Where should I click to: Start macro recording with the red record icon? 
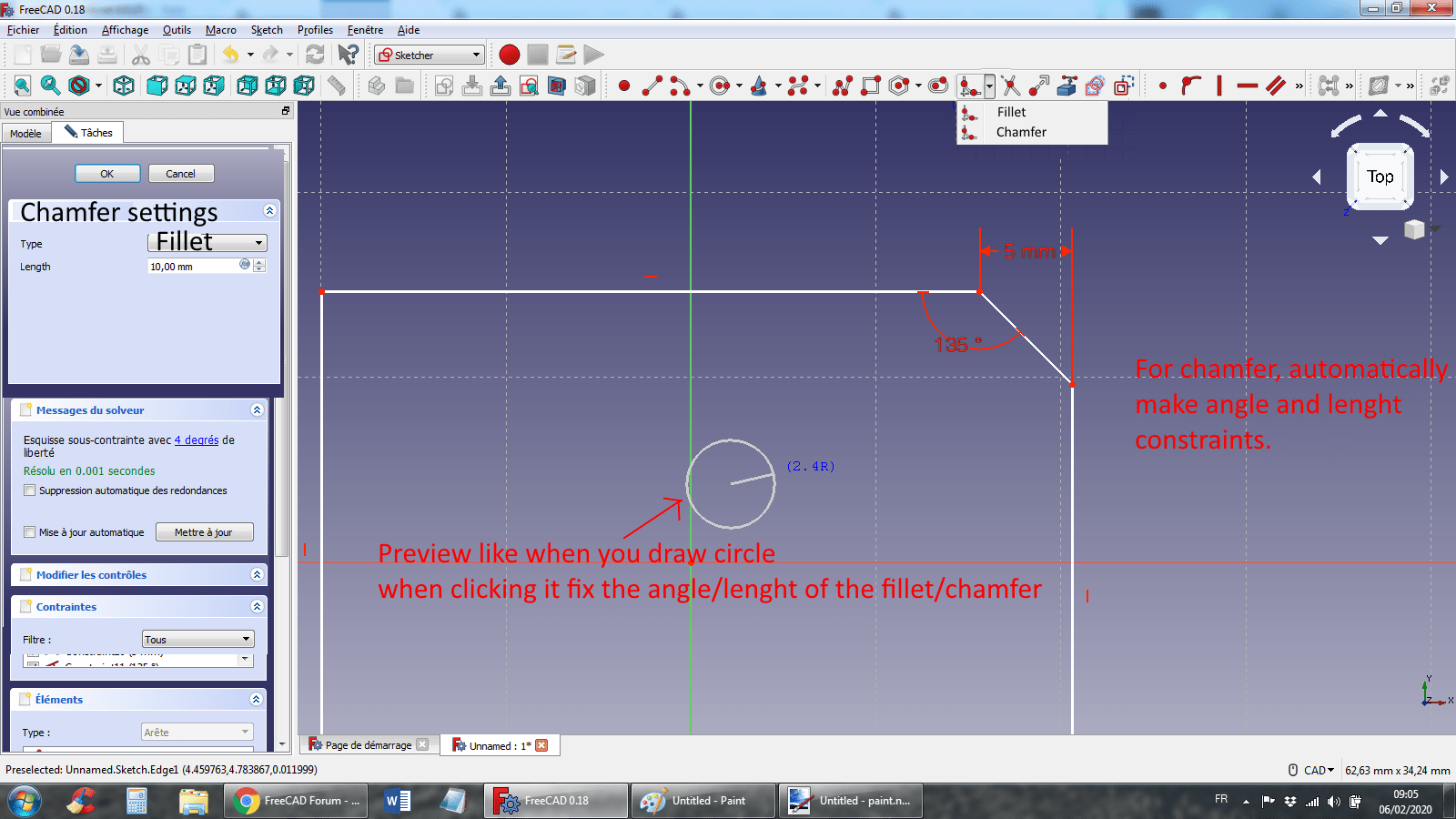pos(509,55)
